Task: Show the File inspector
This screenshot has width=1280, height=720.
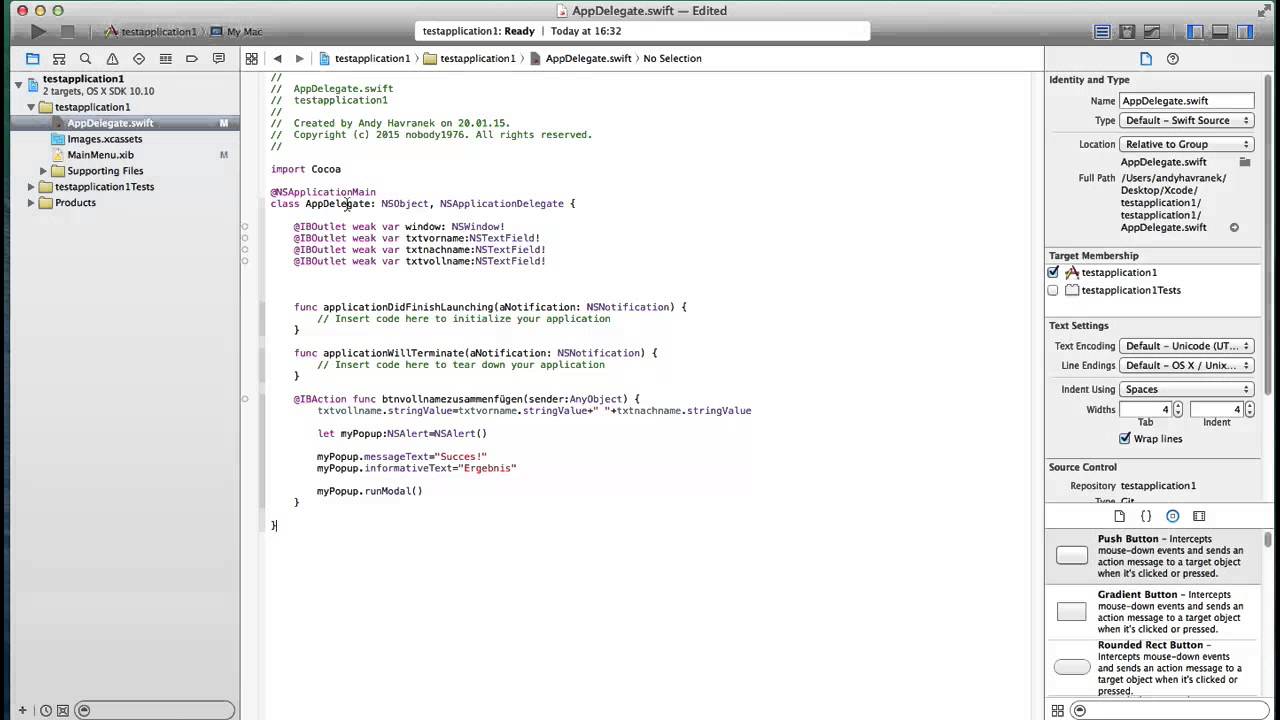Action: [x=1146, y=59]
